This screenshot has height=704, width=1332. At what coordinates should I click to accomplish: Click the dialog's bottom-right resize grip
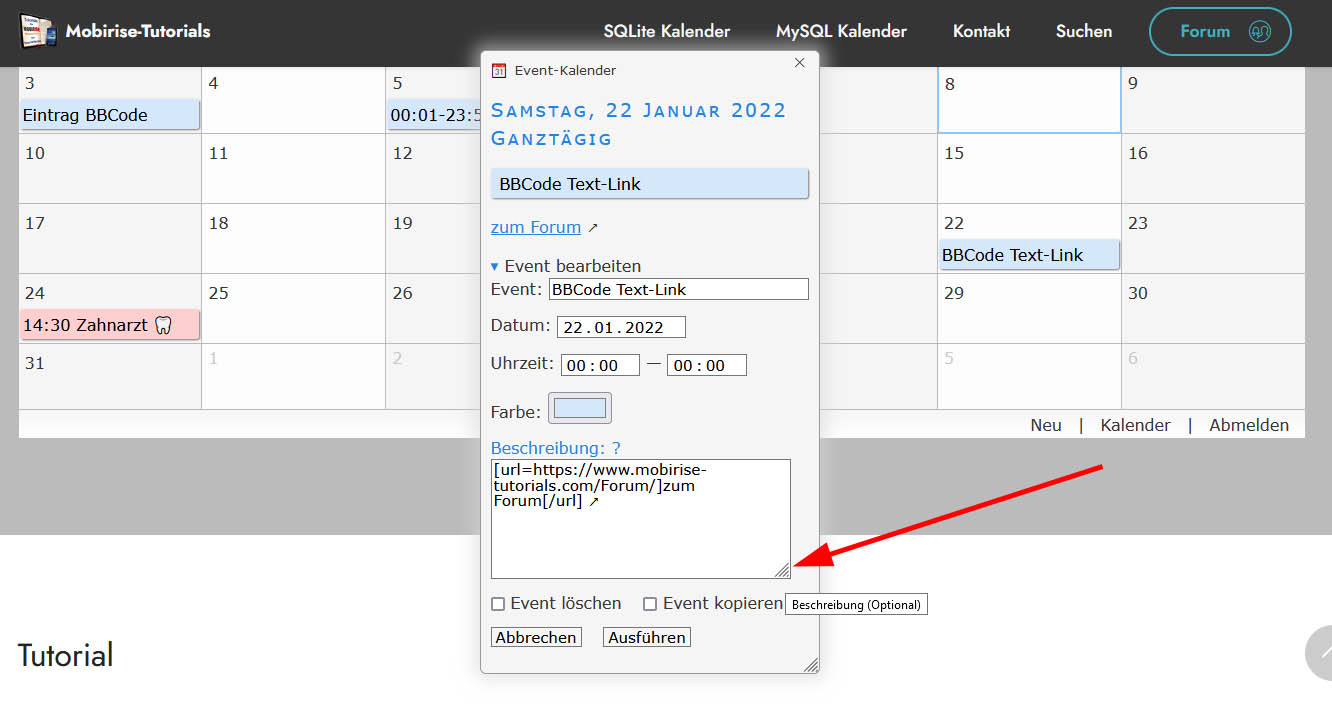810,664
